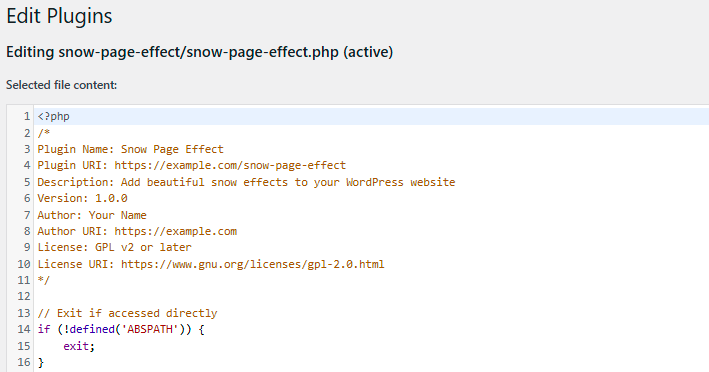Click the "if (!defined('ABSPATH'))" line
The image size is (709, 372).
coord(121,330)
